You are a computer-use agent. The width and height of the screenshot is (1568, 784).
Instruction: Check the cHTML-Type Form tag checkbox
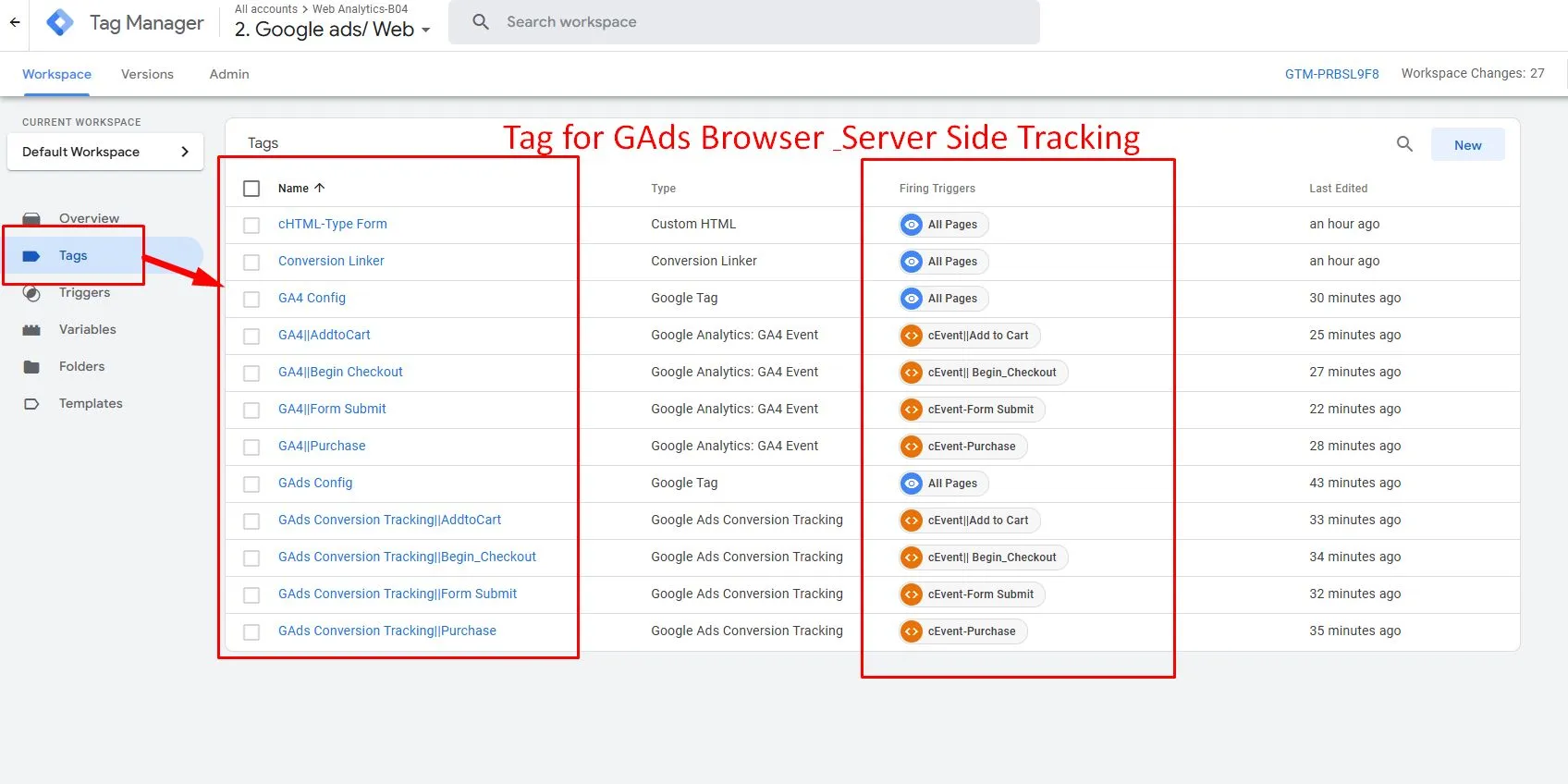[251, 226]
